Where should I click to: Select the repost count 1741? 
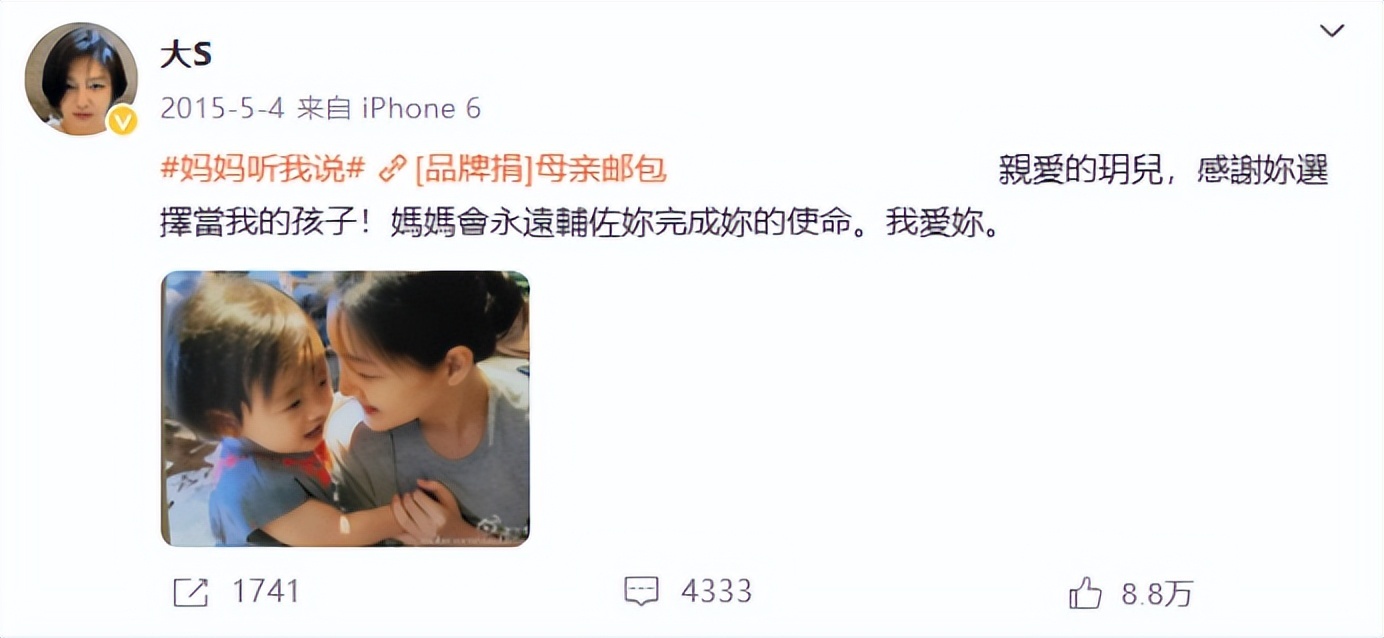[265, 591]
